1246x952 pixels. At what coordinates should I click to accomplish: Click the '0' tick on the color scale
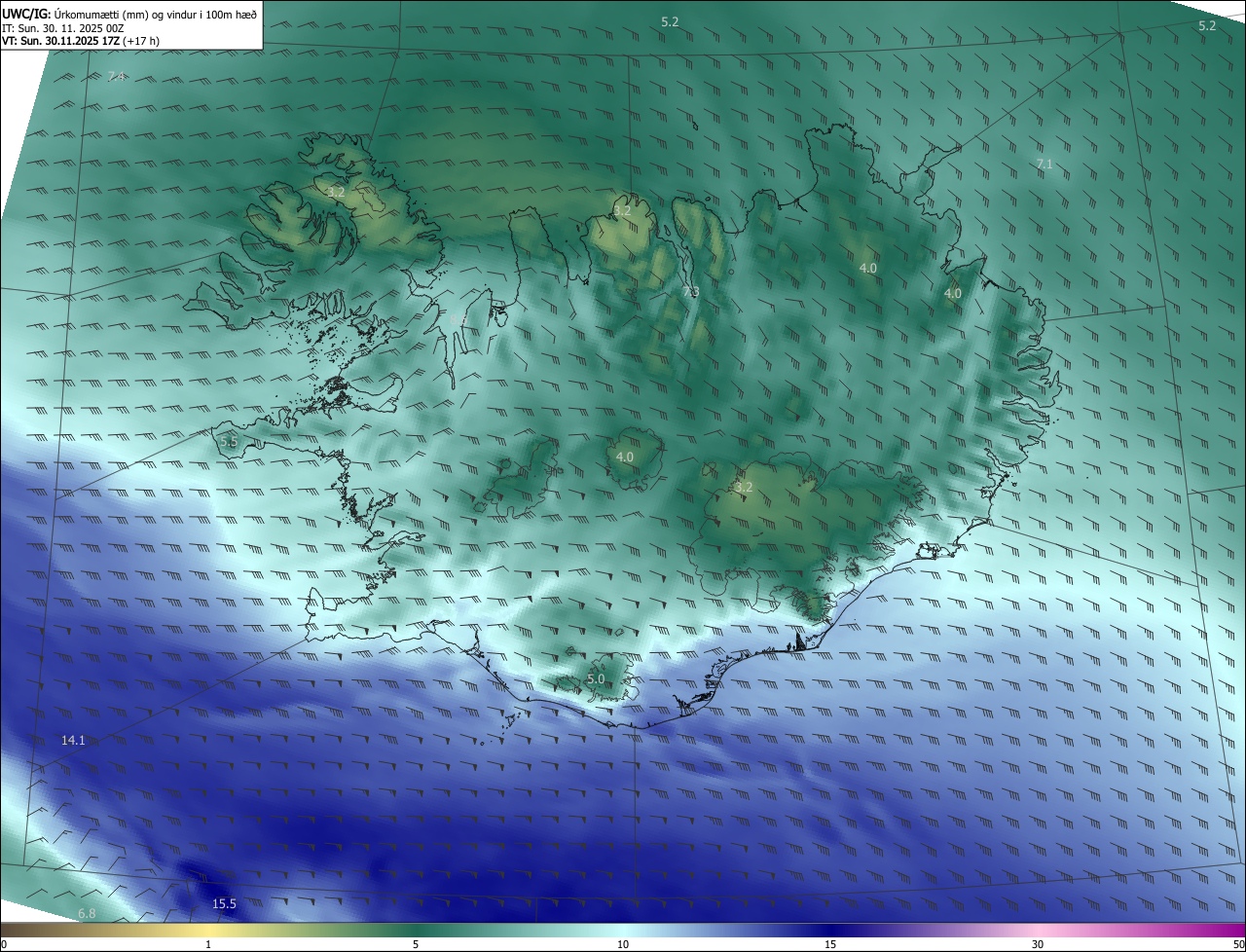point(4,944)
